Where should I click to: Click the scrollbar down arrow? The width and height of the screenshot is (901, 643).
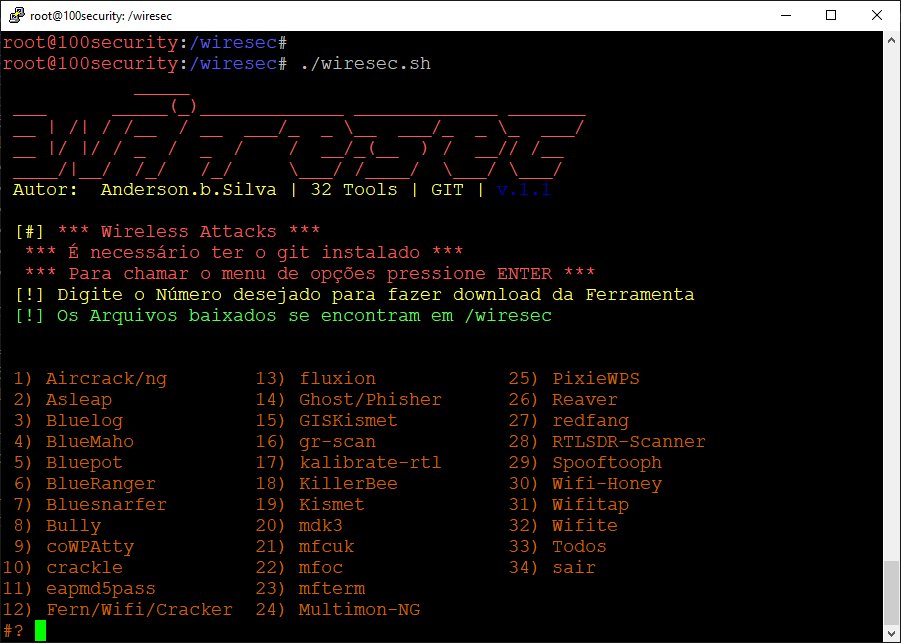point(891,634)
